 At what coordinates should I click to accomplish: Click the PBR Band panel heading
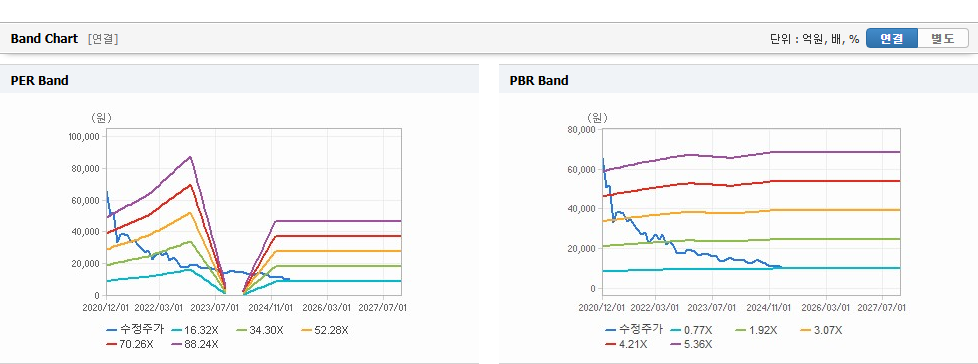click(x=539, y=80)
